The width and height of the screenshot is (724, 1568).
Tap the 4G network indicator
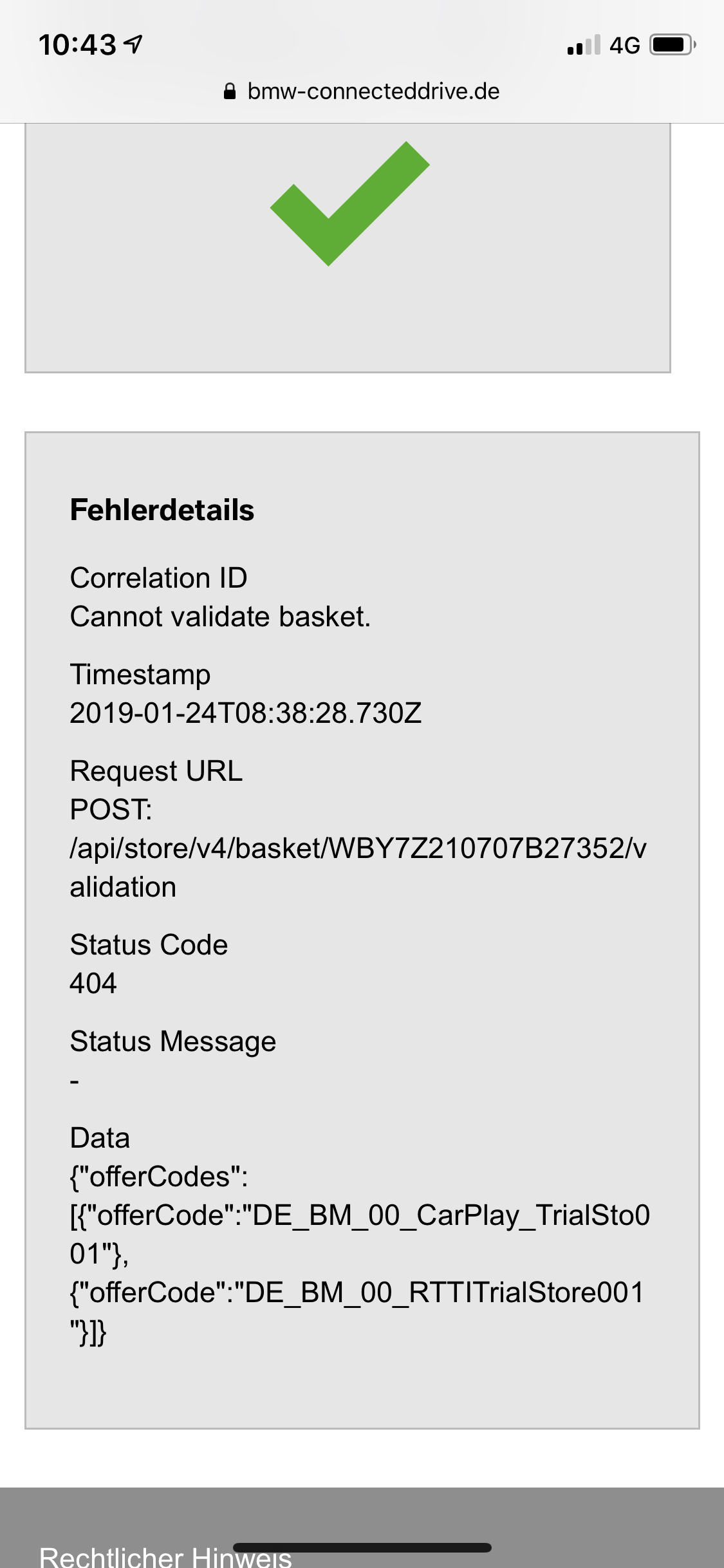(x=624, y=45)
